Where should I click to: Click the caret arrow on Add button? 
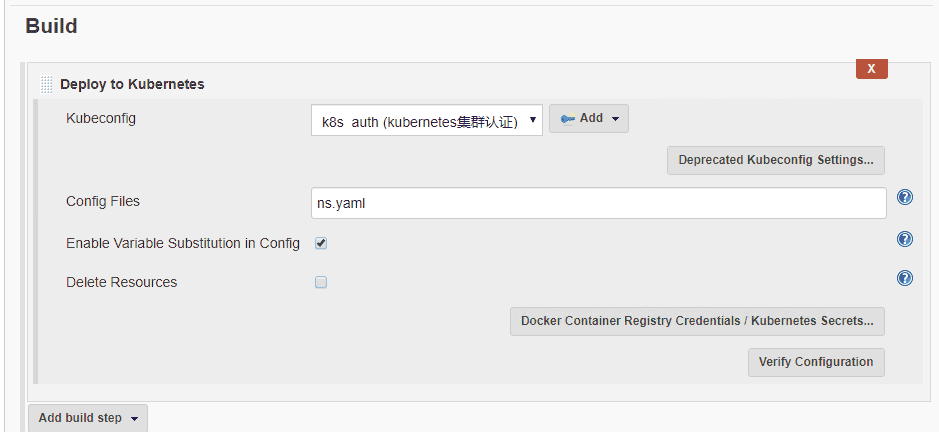point(615,119)
